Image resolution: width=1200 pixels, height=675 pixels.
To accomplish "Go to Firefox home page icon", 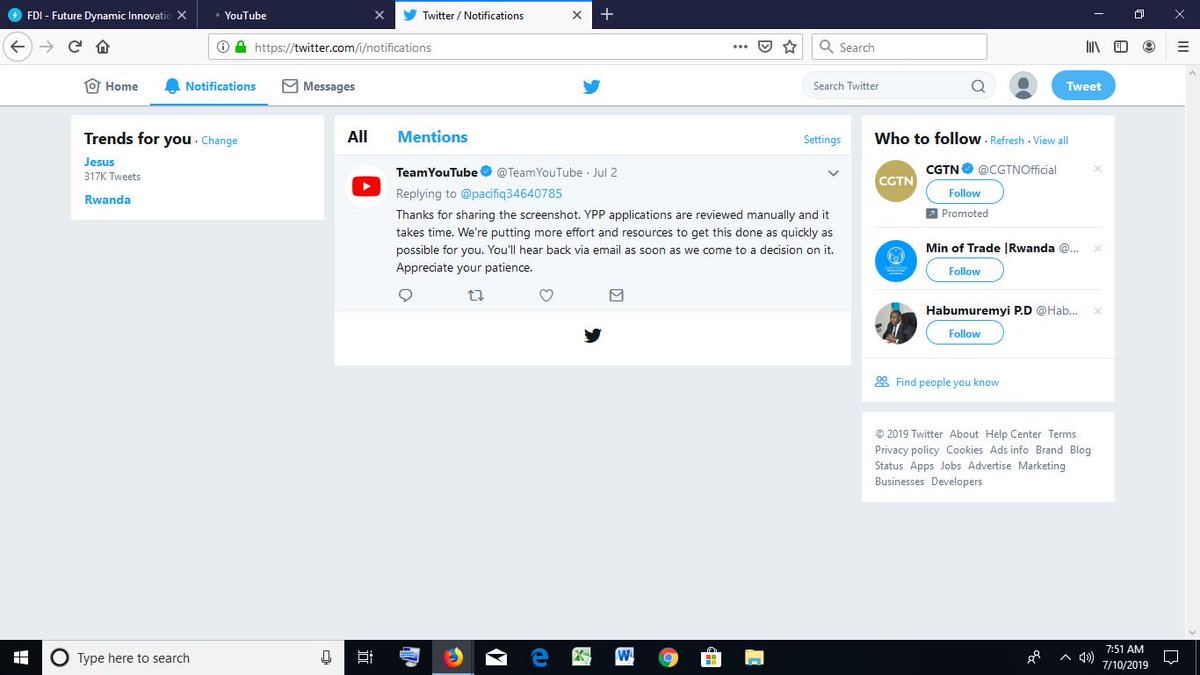I will click(102, 47).
